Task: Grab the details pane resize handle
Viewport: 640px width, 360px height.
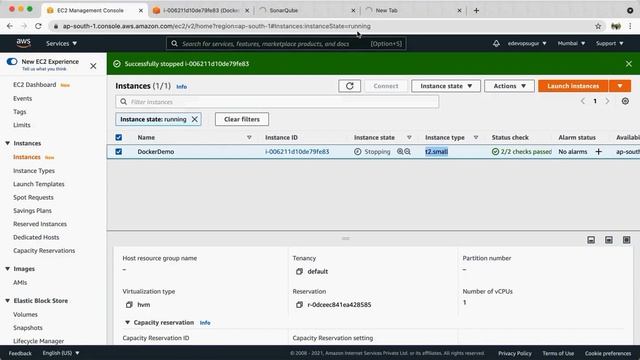Action: 346,238
